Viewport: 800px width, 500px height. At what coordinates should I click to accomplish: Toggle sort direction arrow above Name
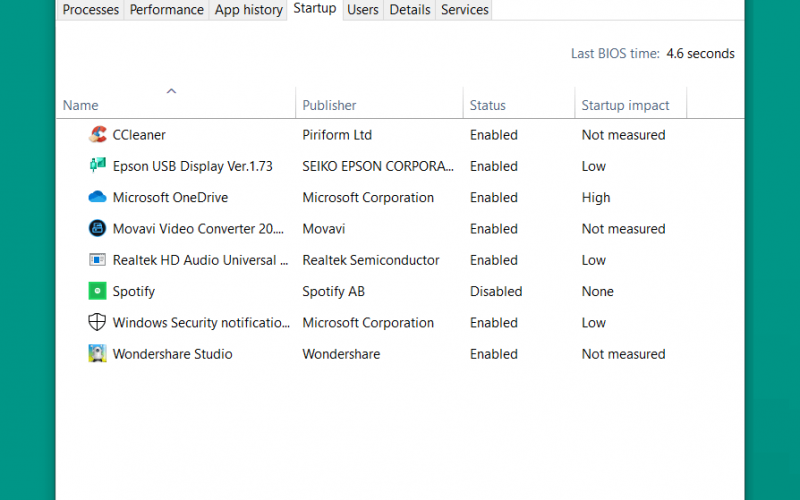pos(171,91)
